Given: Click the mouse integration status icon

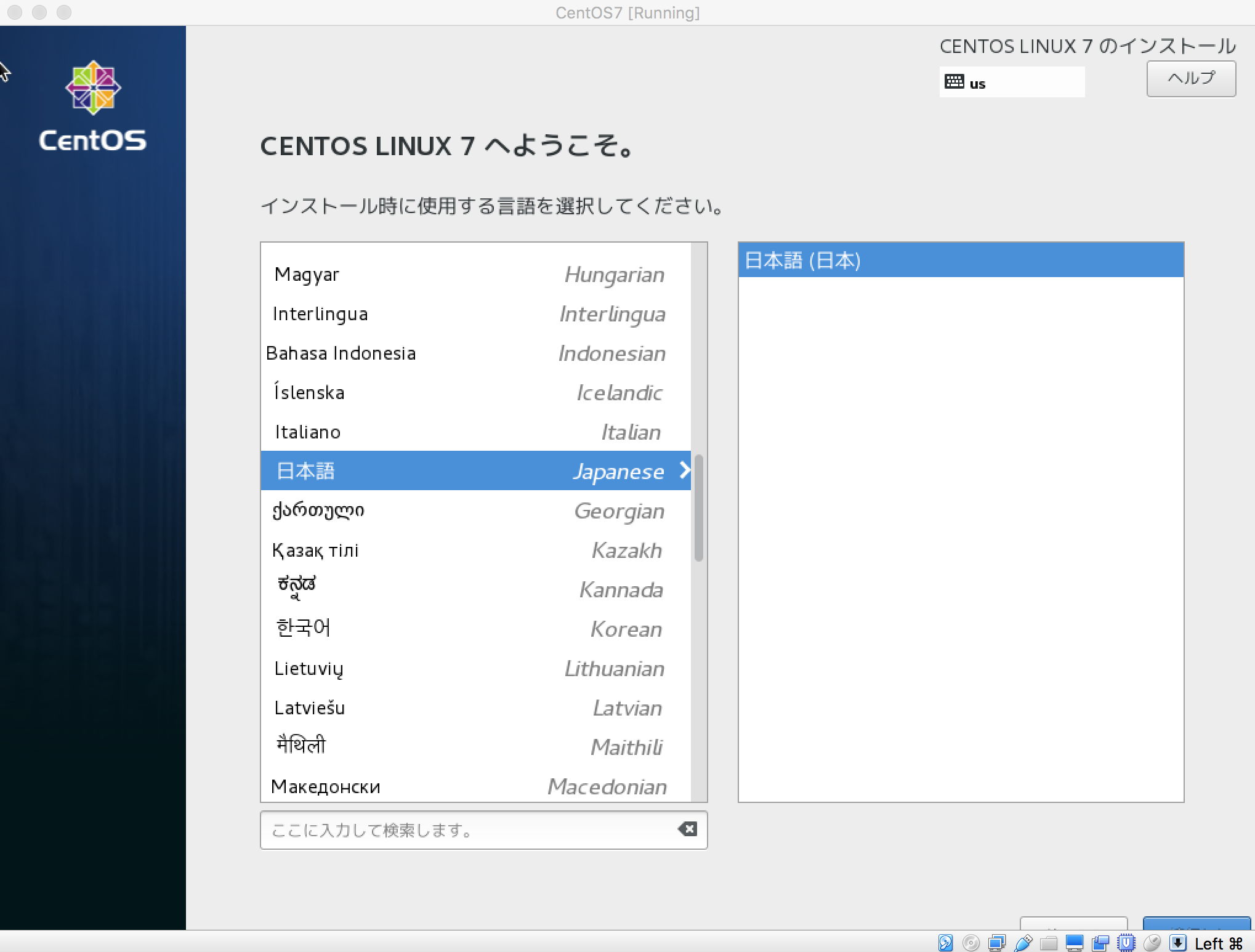Looking at the screenshot, I should pyautogui.click(x=1153, y=943).
